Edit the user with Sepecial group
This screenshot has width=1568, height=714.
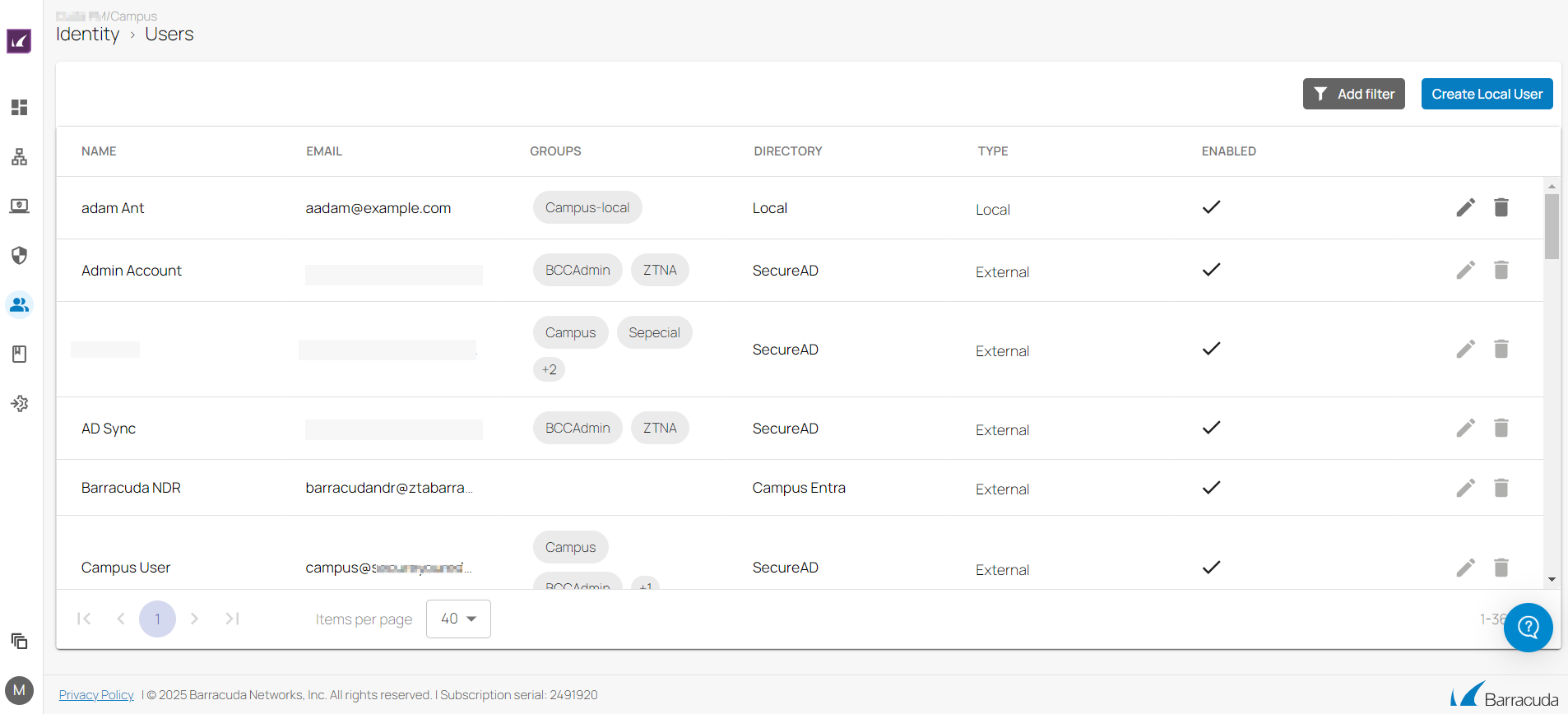[1465, 349]
